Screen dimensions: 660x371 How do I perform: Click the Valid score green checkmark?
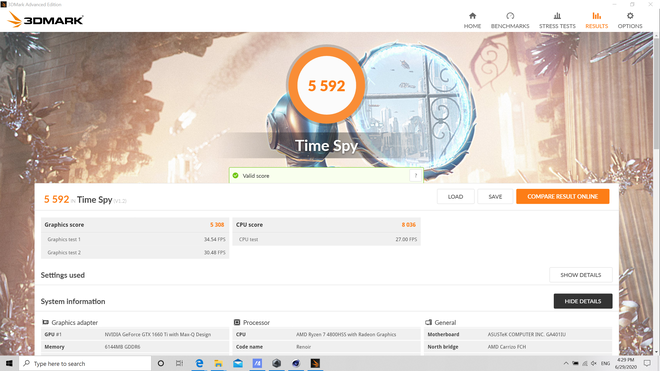236,176
